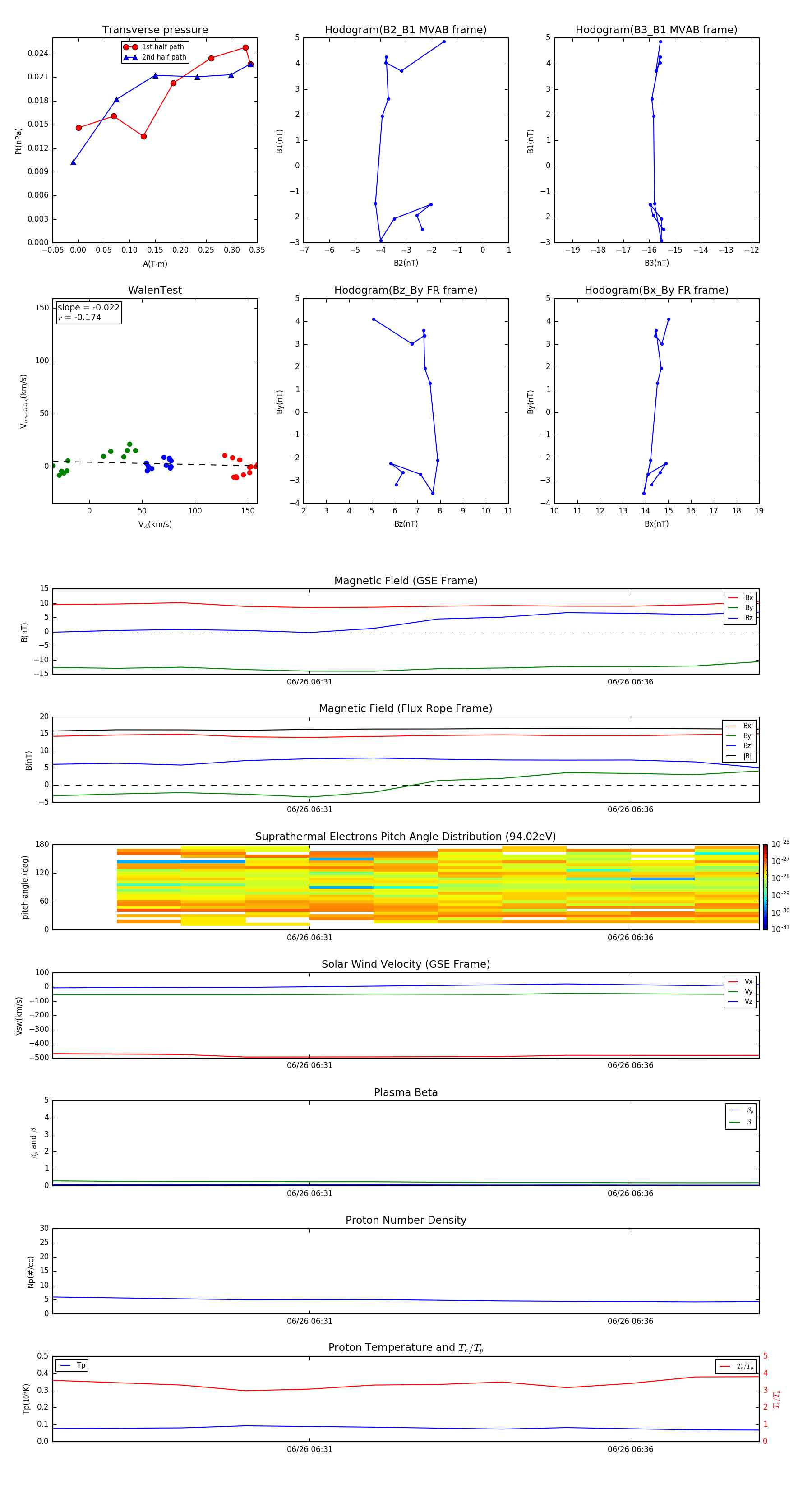Click the Tp legend entry
Screen dimensions: 812x1489
click(x=72, y=1365)
